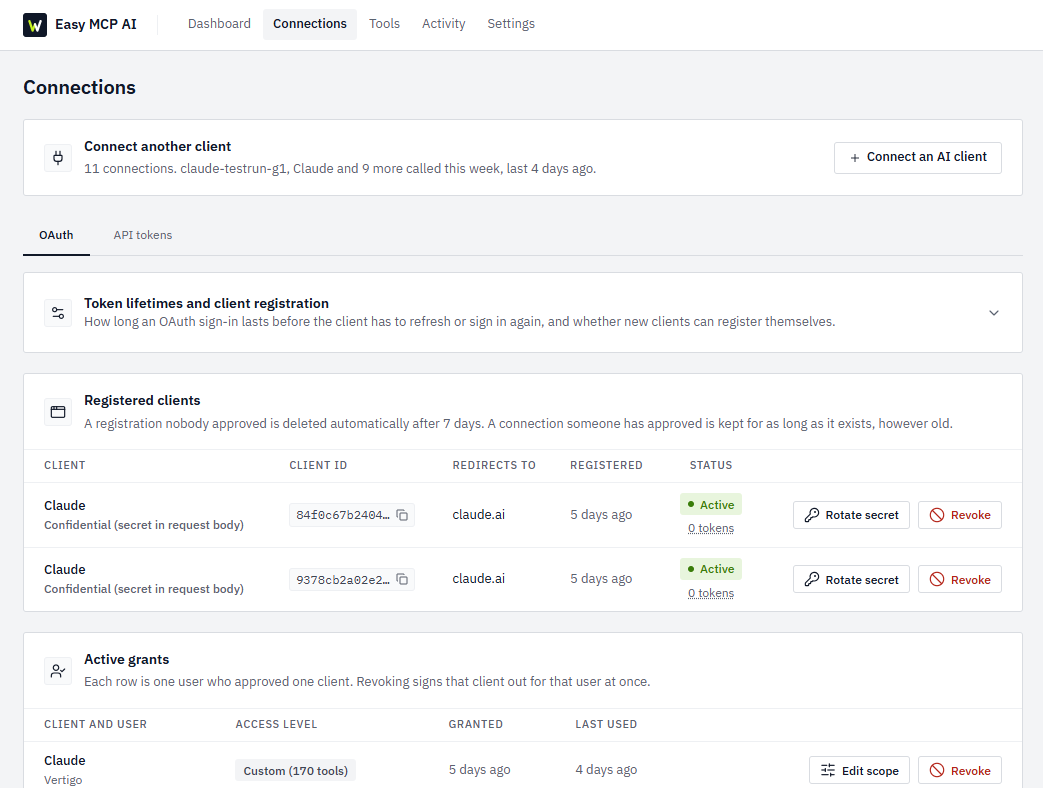Click the ACCESS LEVEL column header

tap(276, 724)
